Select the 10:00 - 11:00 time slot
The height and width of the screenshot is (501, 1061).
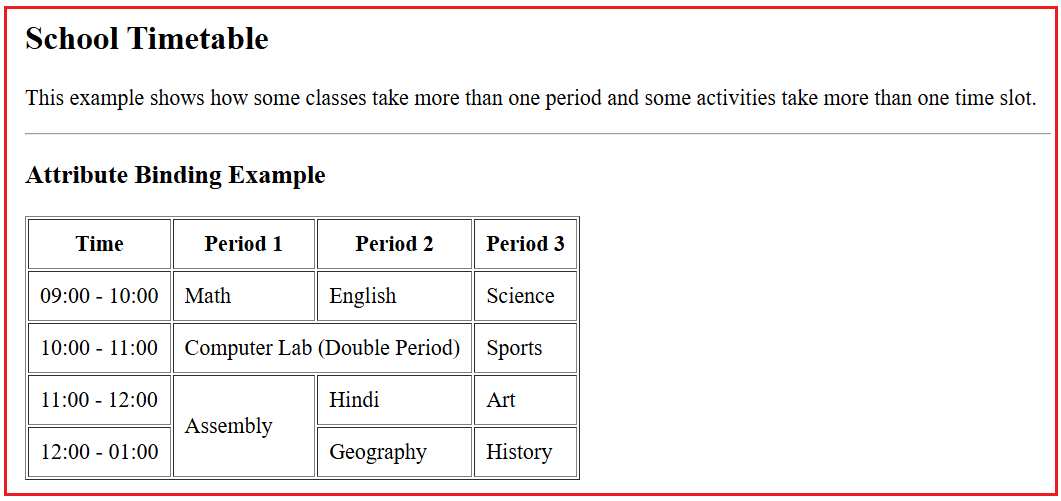pos(99,348)
